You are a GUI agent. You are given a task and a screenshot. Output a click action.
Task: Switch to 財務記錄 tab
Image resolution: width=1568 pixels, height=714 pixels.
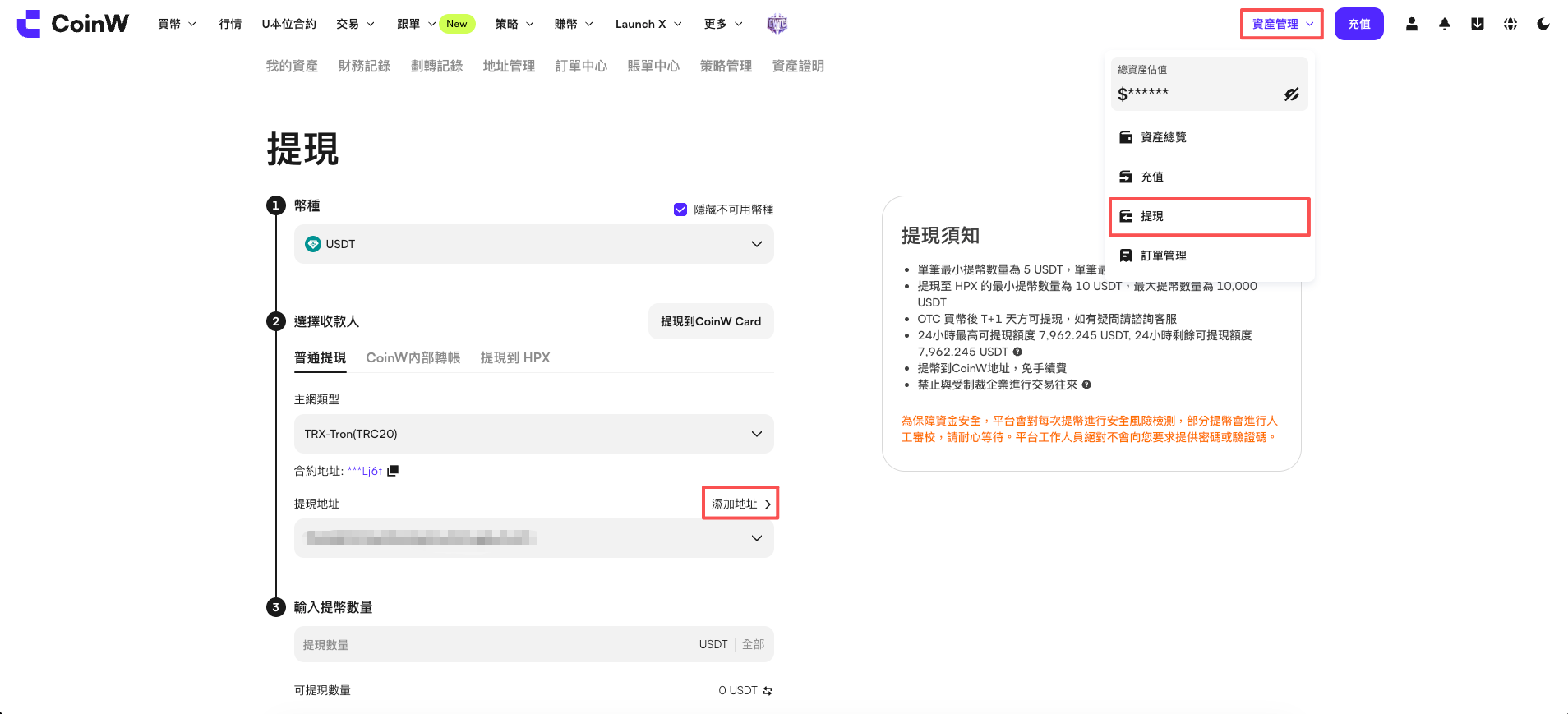(x=364, y=66)
